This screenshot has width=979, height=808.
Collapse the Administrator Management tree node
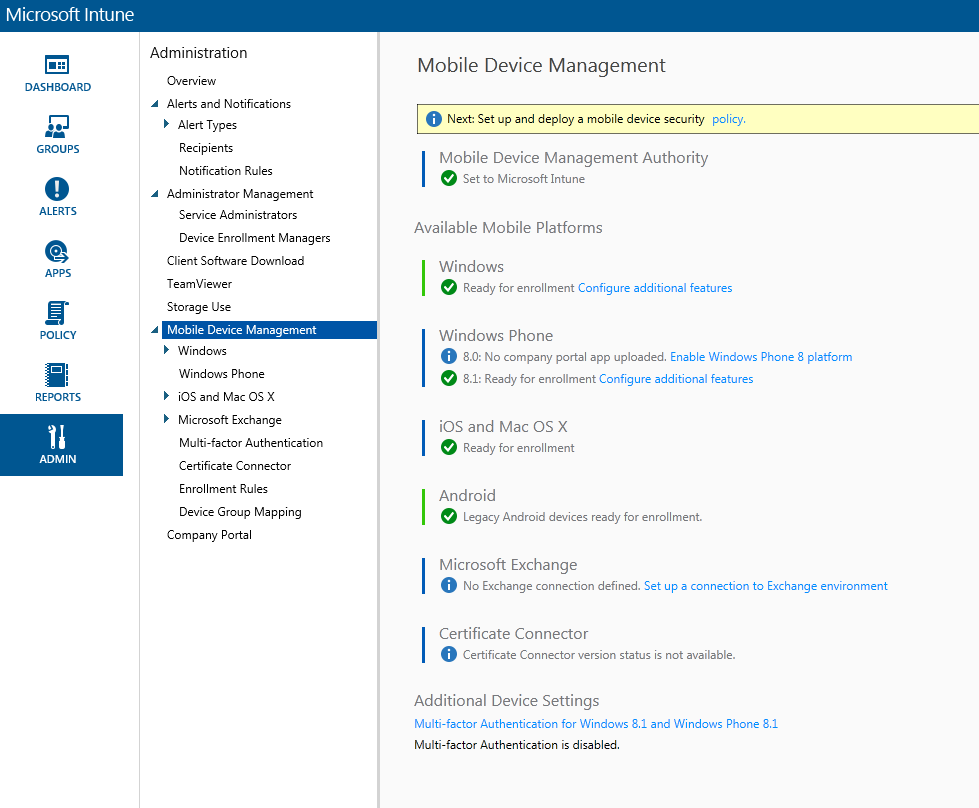155,194
